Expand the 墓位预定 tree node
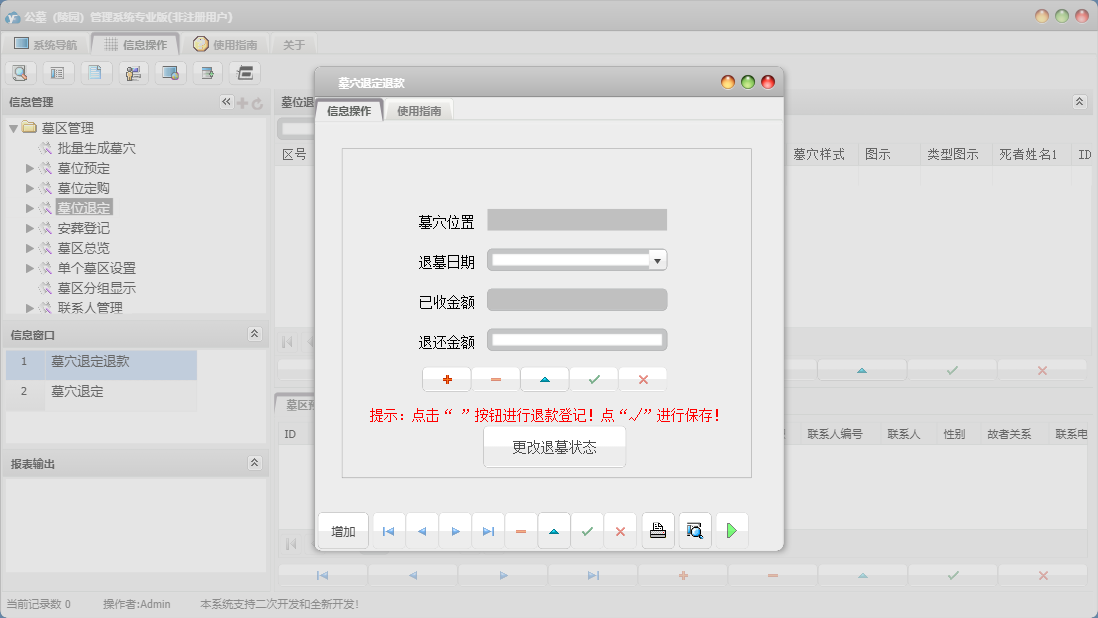Viewport: 1098px width, 618px height. pyautogui.click(x=30, y=168)
